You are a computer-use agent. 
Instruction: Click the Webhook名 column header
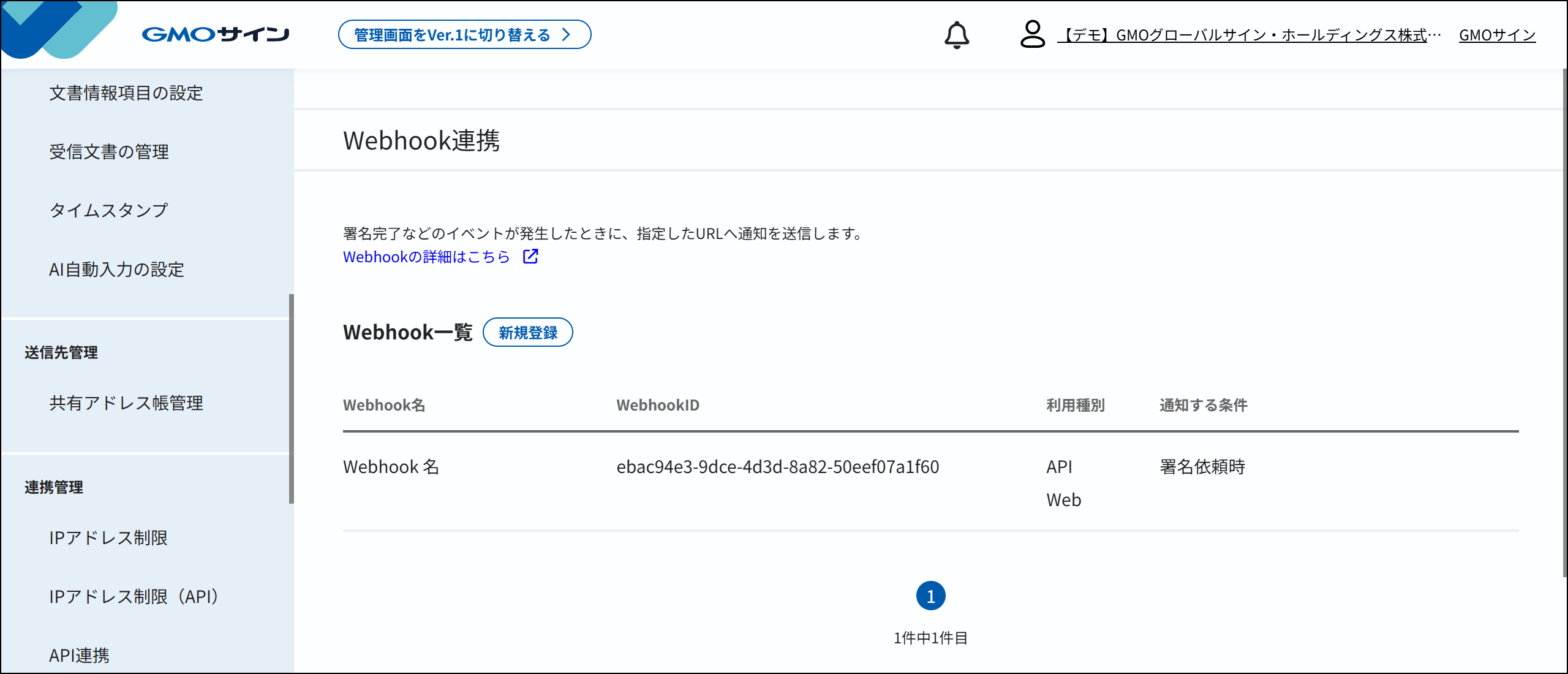384,405
